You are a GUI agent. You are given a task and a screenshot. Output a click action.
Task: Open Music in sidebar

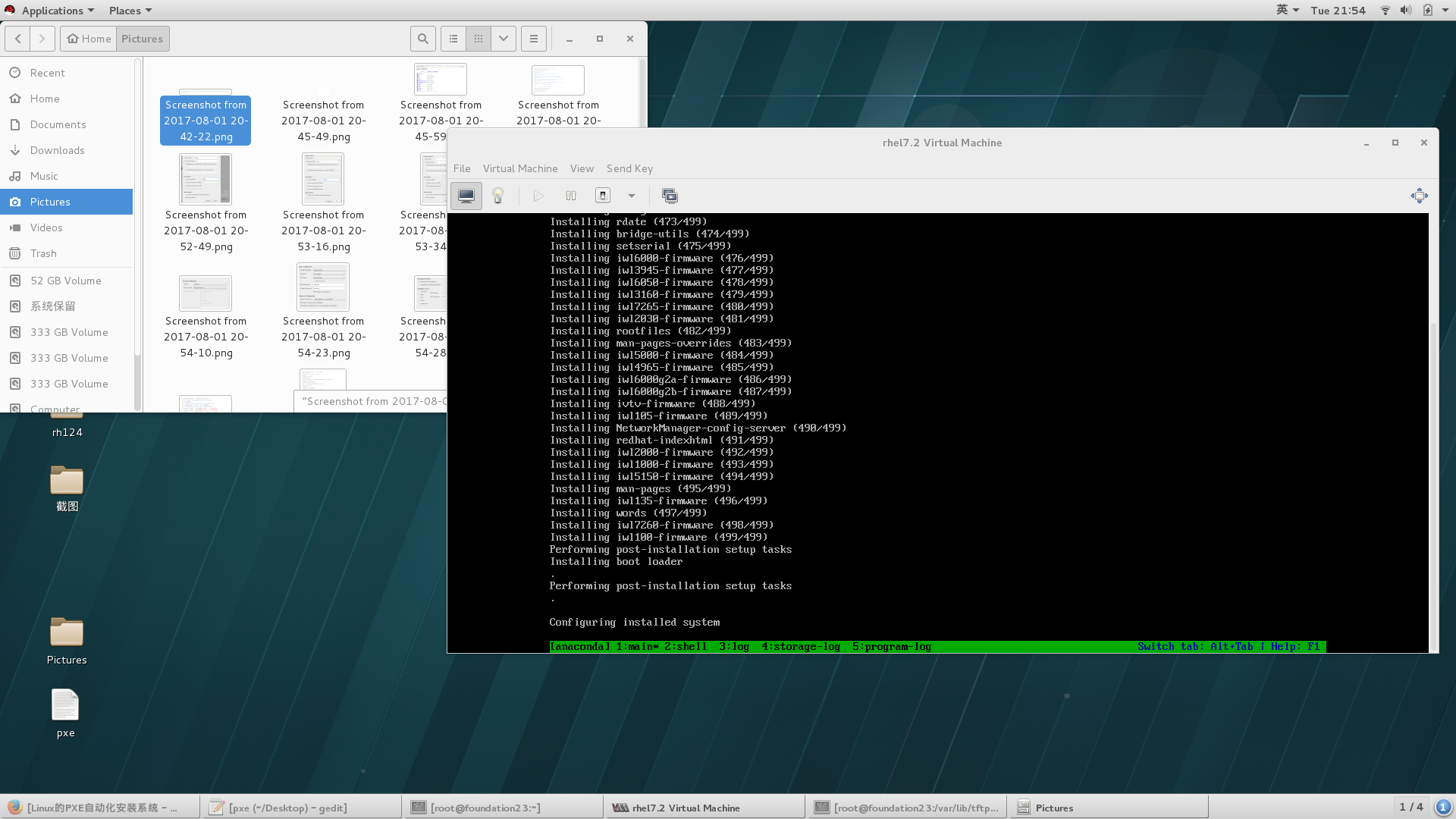pos(67,176)
